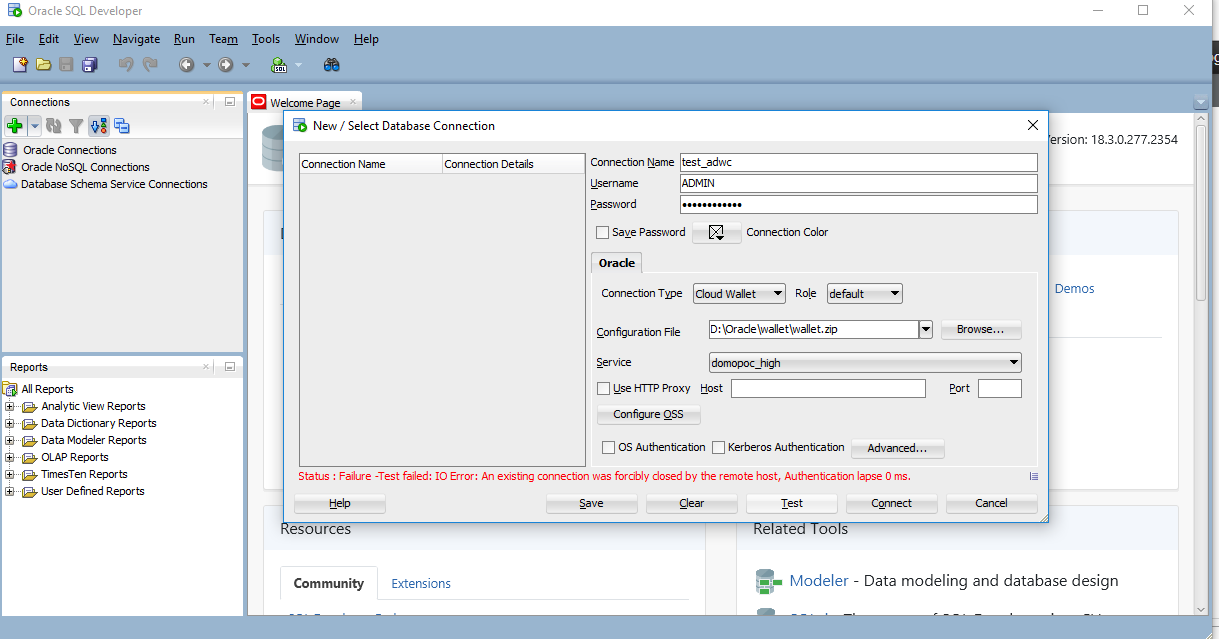
Task: Click the Advanced... button
Action: 898,448
